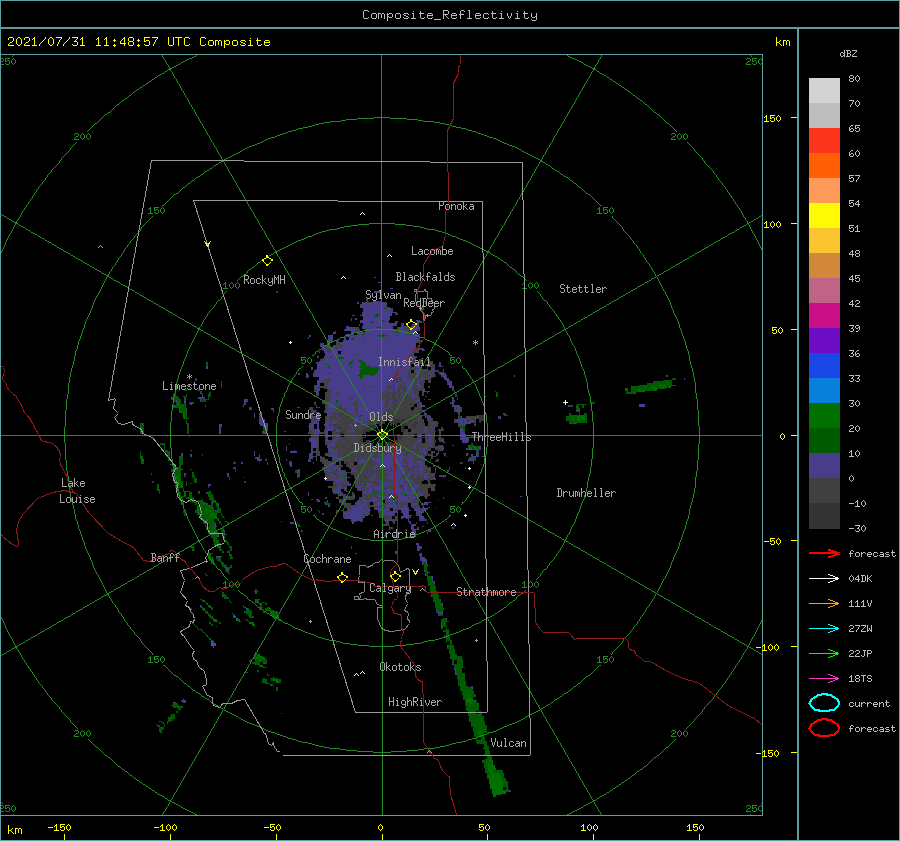The width and height of the screenshot is (900, 841).
Task: Click the red forecast arrow in legend
Action: coord(824,553)
